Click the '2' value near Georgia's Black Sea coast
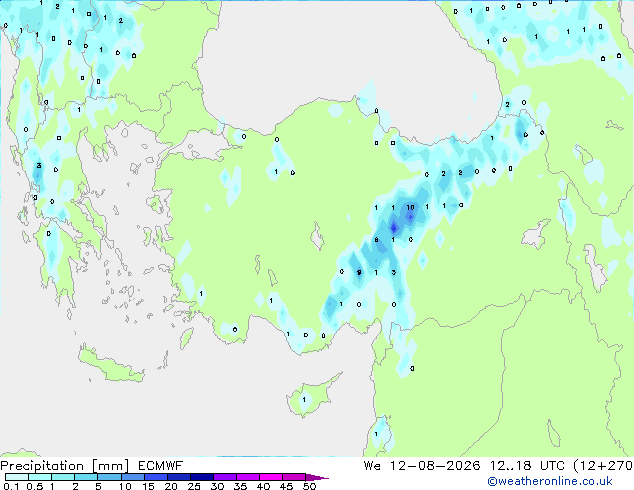Screen dimensions: 634x490 coord(507,105)
